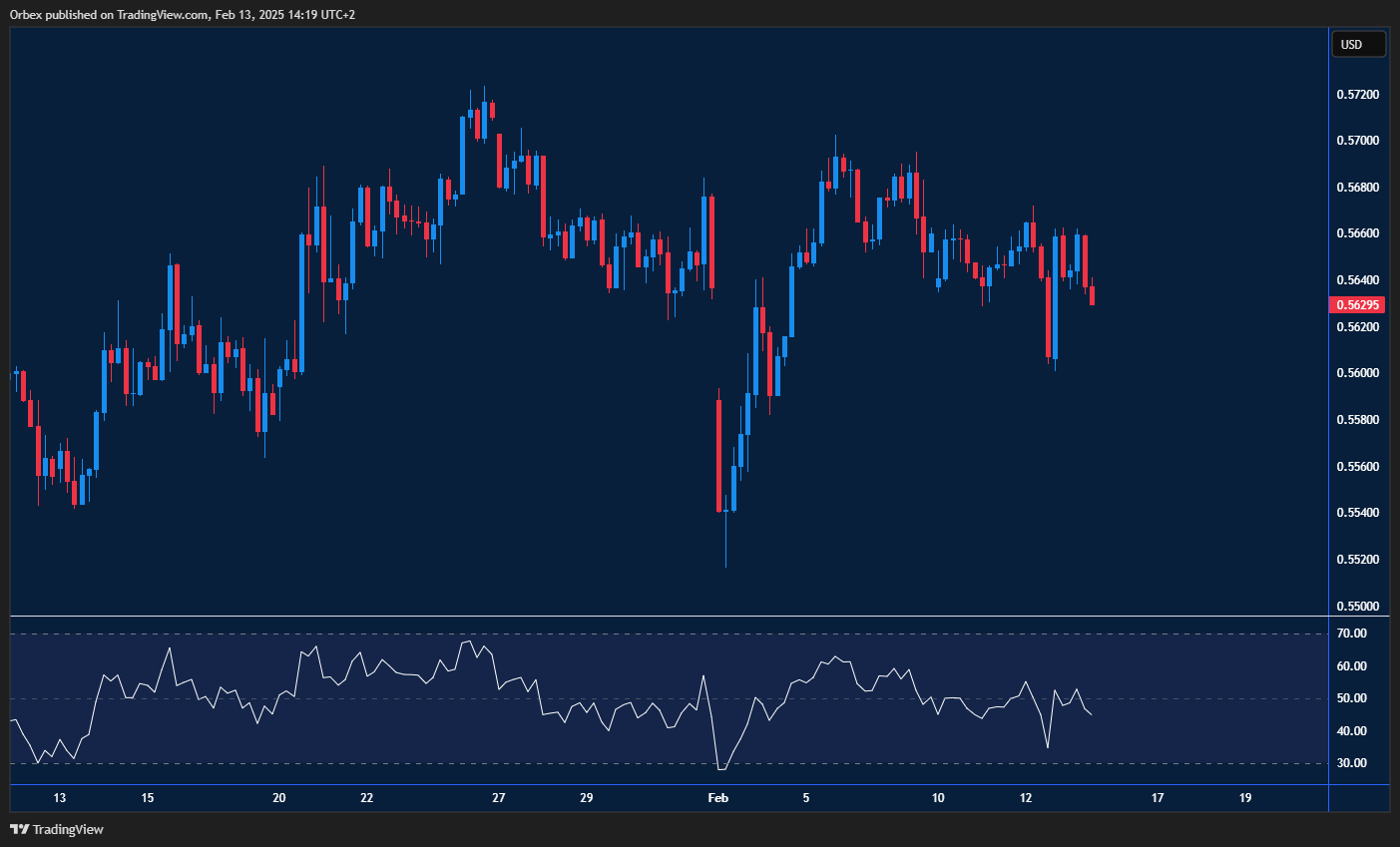
Task: Click the large red candle at Feb start
Action: tap(719, 456)
